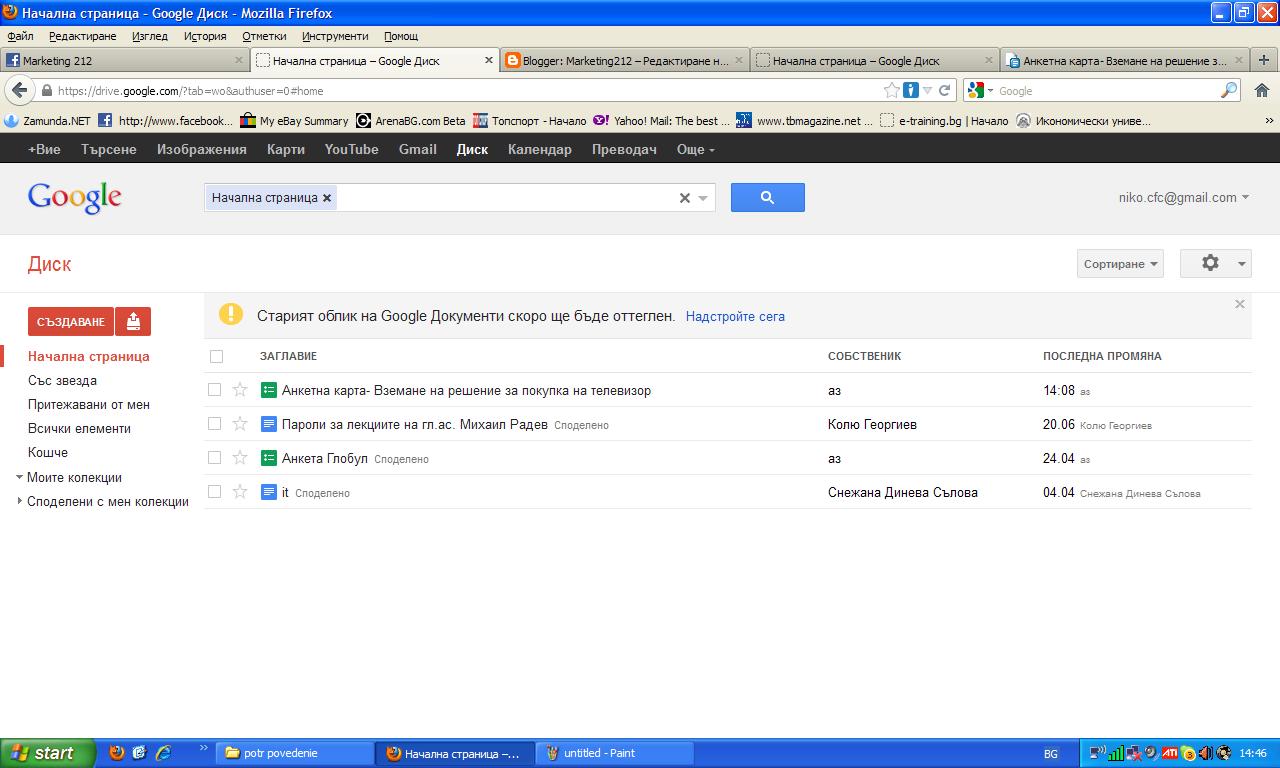The height and width of the screenshot is (768, 1280).
Task: Go to Gmail in Google bar
Action: click(417, 149)
